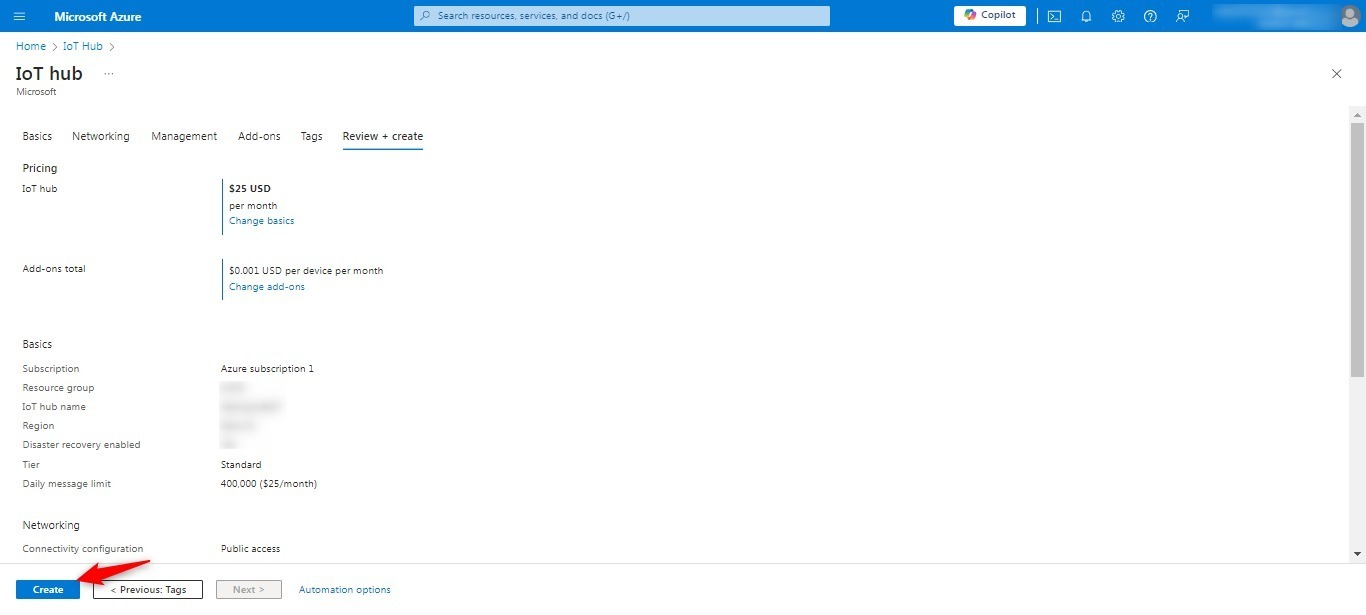Viewport: 1366px width, 615px height.
Task: Switch to the Tags tab
Action: 312,136
